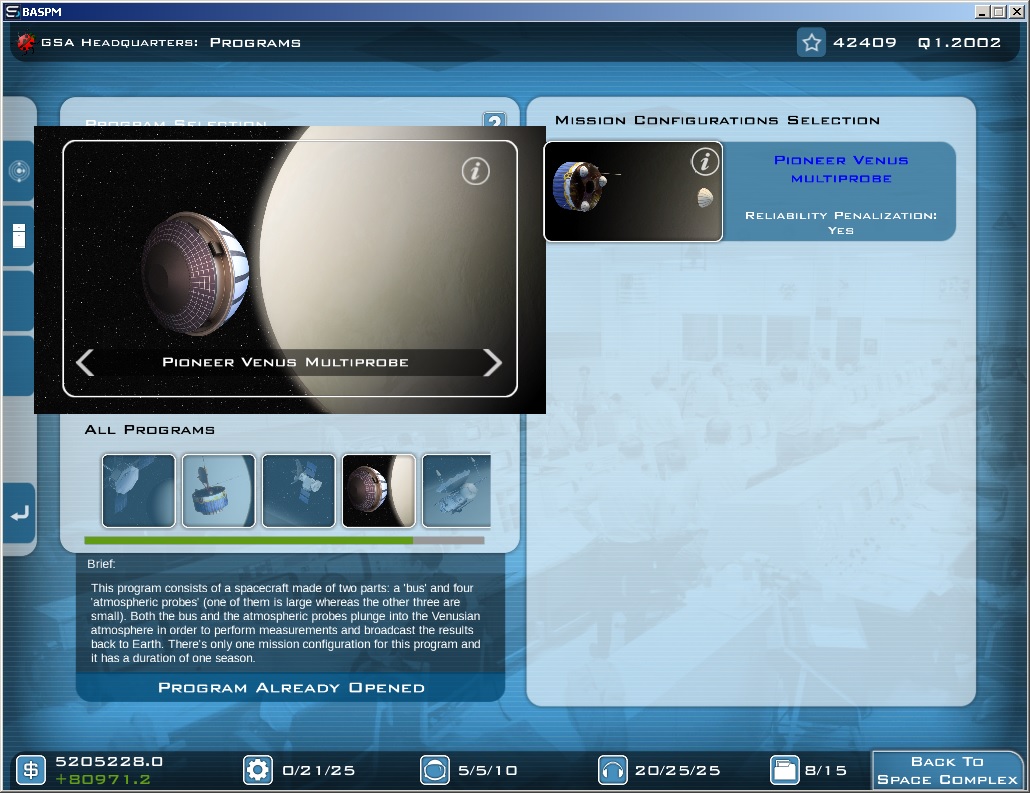The height and width of the screenshot is (793, 1030).
Task: Click the All Programs heading
Action: [150, 430]
